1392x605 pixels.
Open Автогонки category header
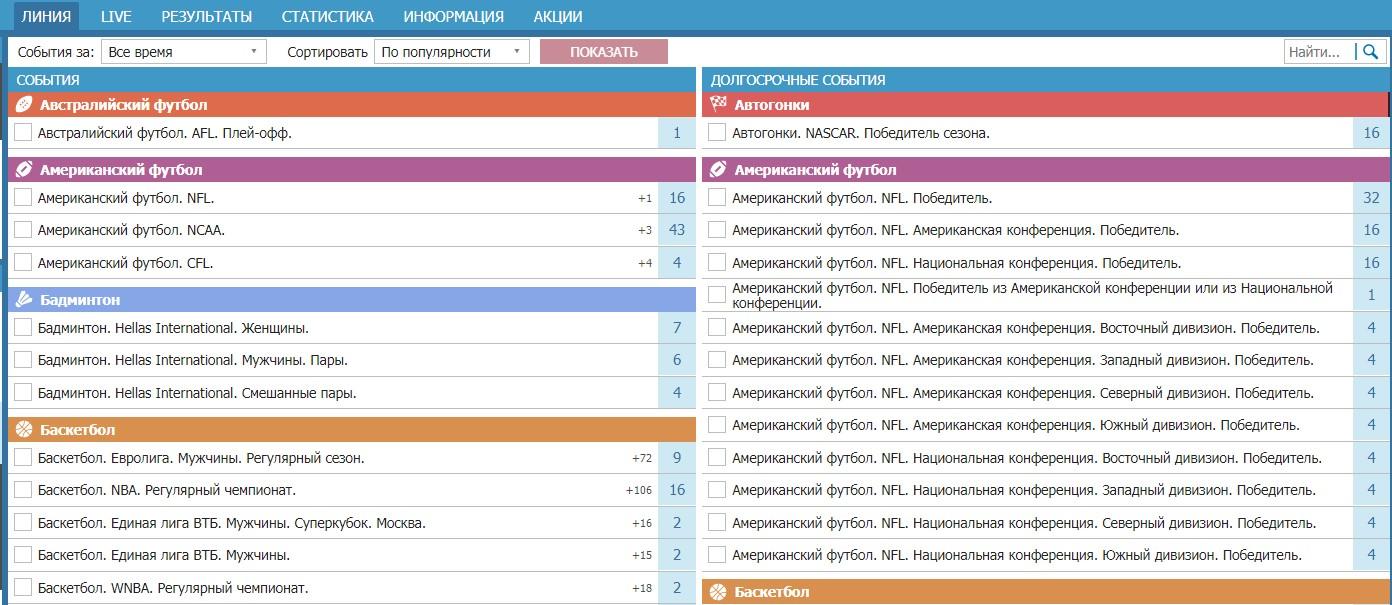pyautogui.click(x=1046, y=105)
